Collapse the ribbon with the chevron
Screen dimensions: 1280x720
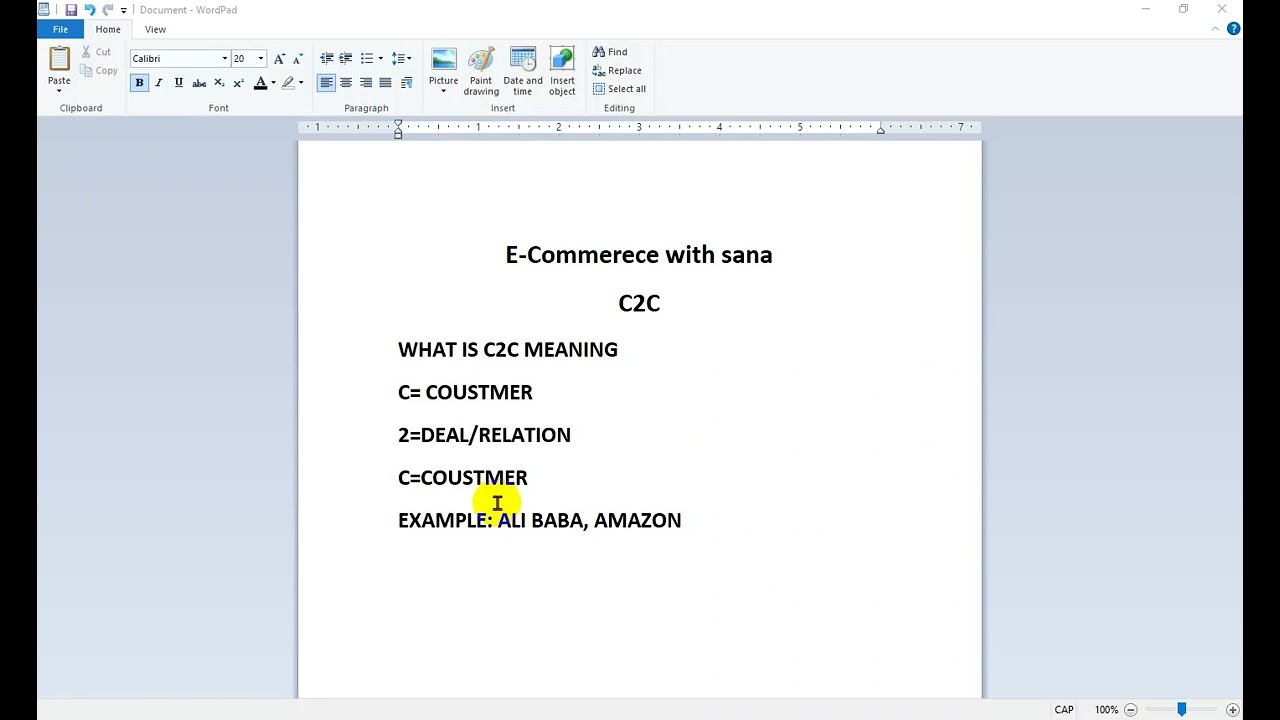coord(1215,29)
